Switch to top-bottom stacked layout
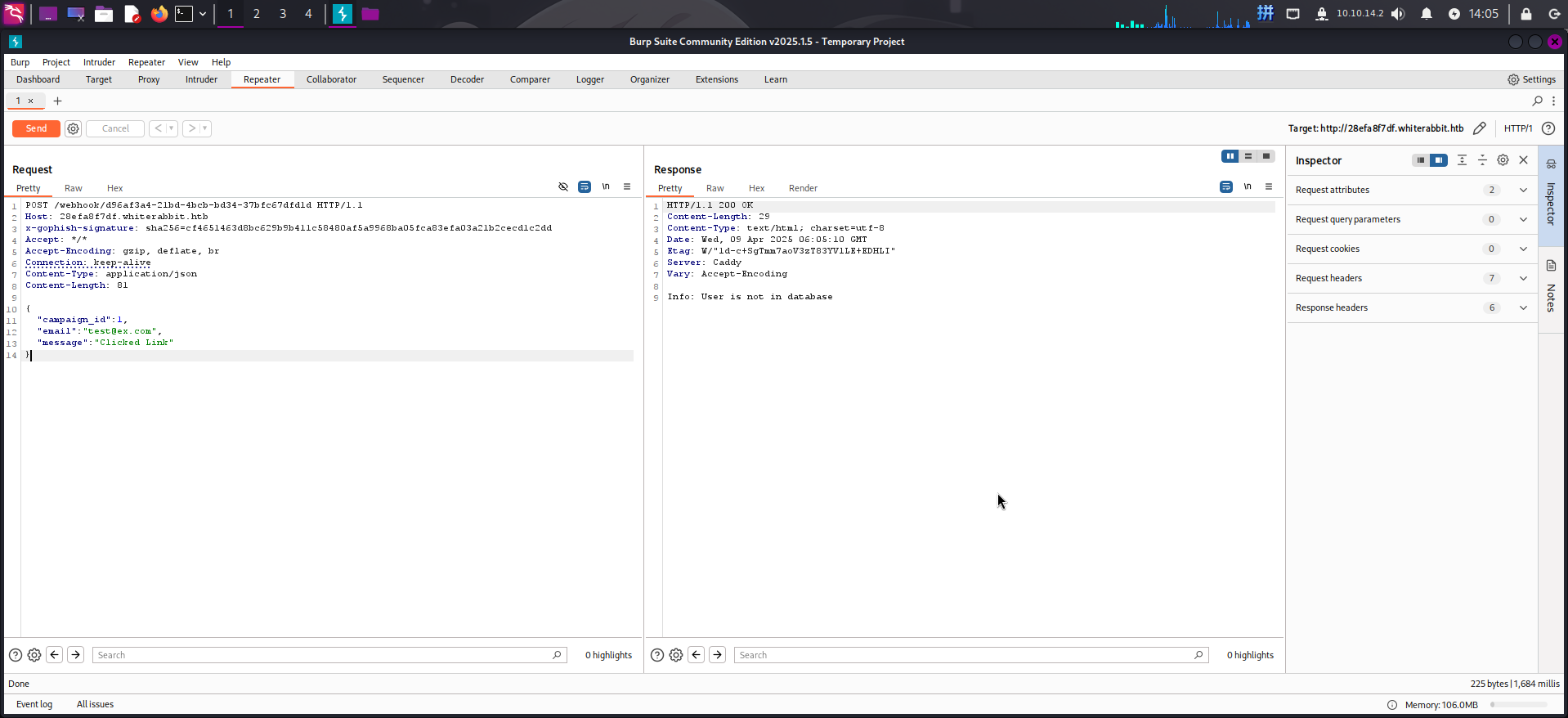The height and width of the screenshot is (718, 1568). [x=1248, y=156]
